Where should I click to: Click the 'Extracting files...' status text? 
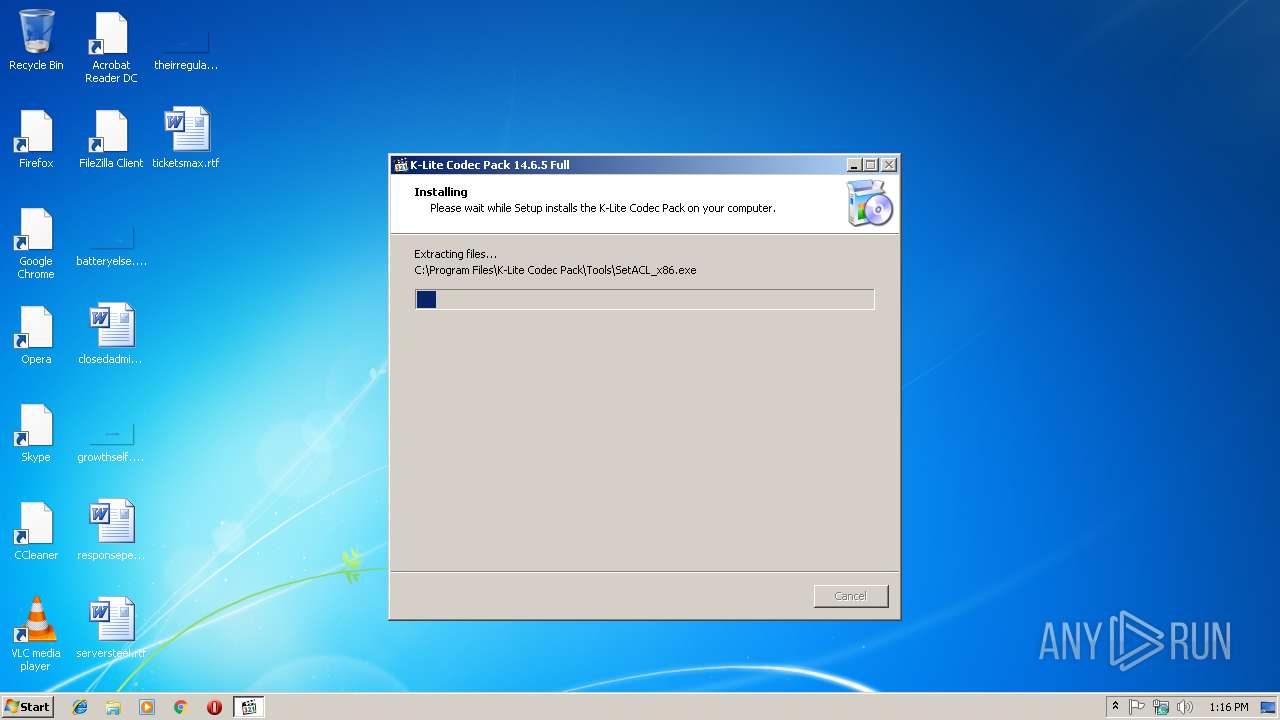pyautogui.click(x=455, y=254)
